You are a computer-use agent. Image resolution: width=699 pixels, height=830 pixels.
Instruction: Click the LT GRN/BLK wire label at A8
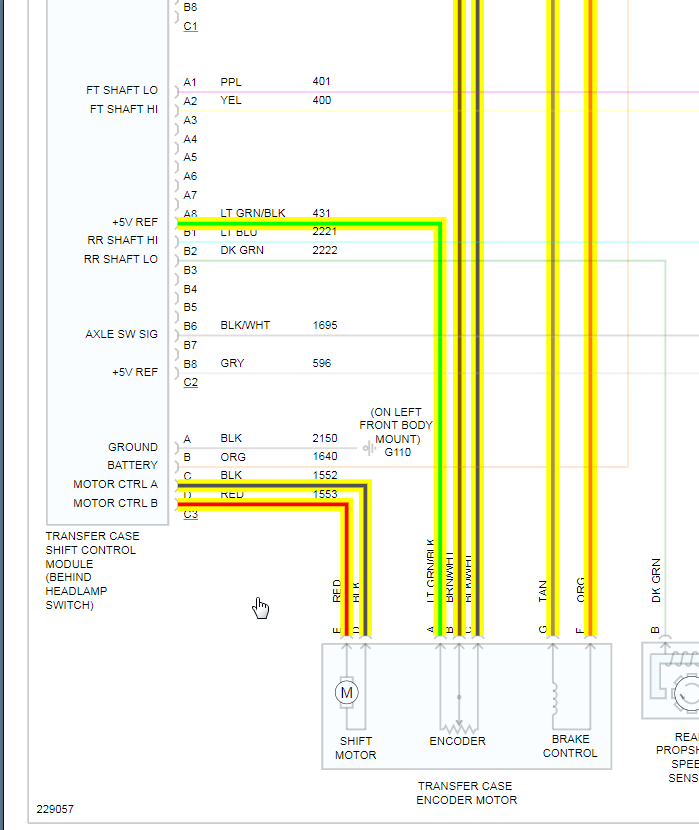[253, 213]
